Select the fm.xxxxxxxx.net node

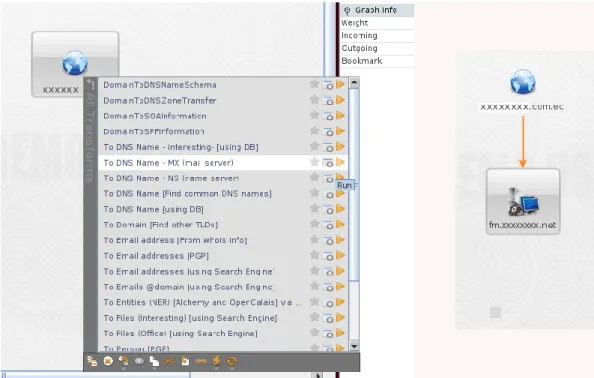coord(523,201)
